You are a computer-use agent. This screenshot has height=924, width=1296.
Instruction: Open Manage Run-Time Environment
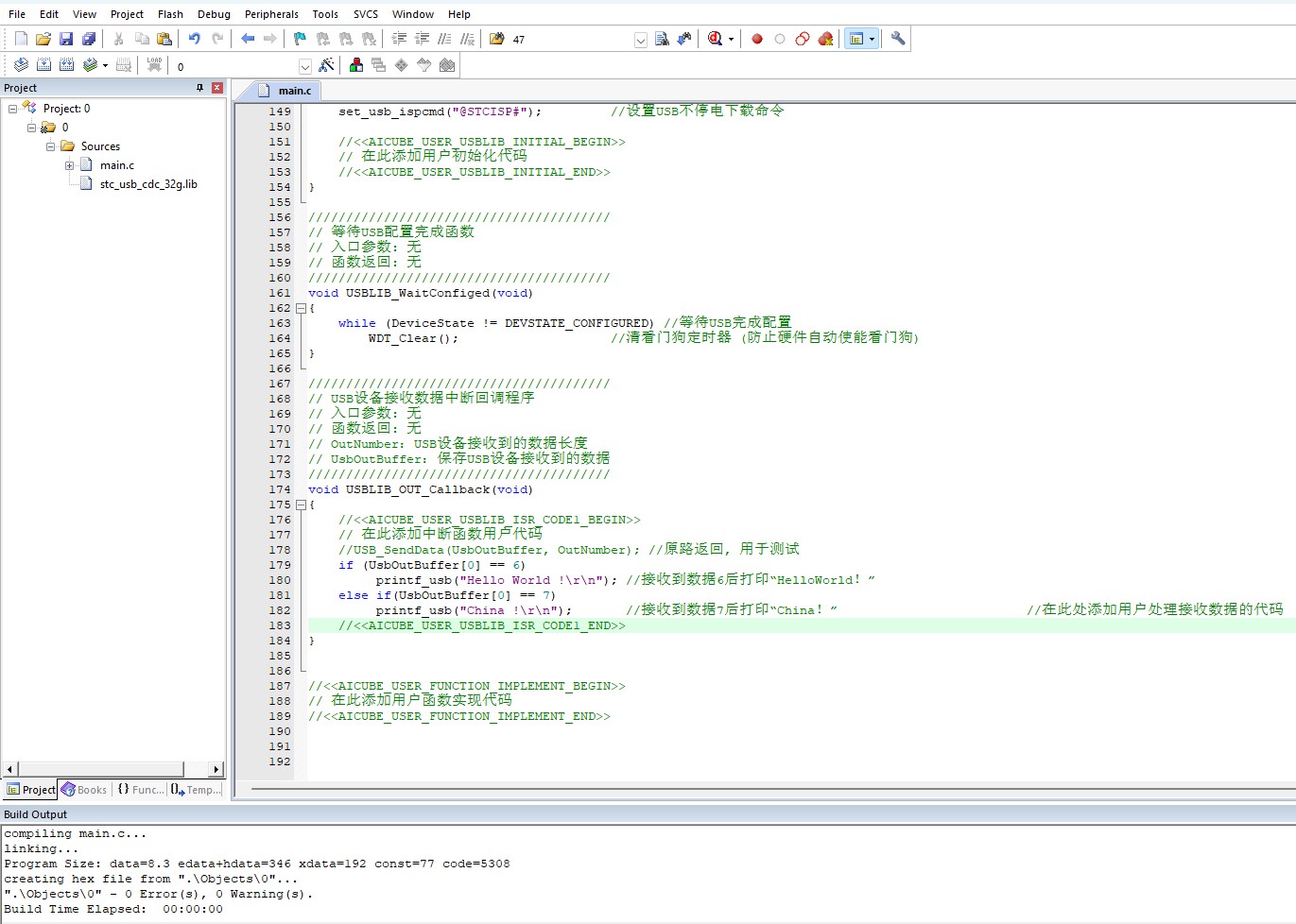pos(402,65)
